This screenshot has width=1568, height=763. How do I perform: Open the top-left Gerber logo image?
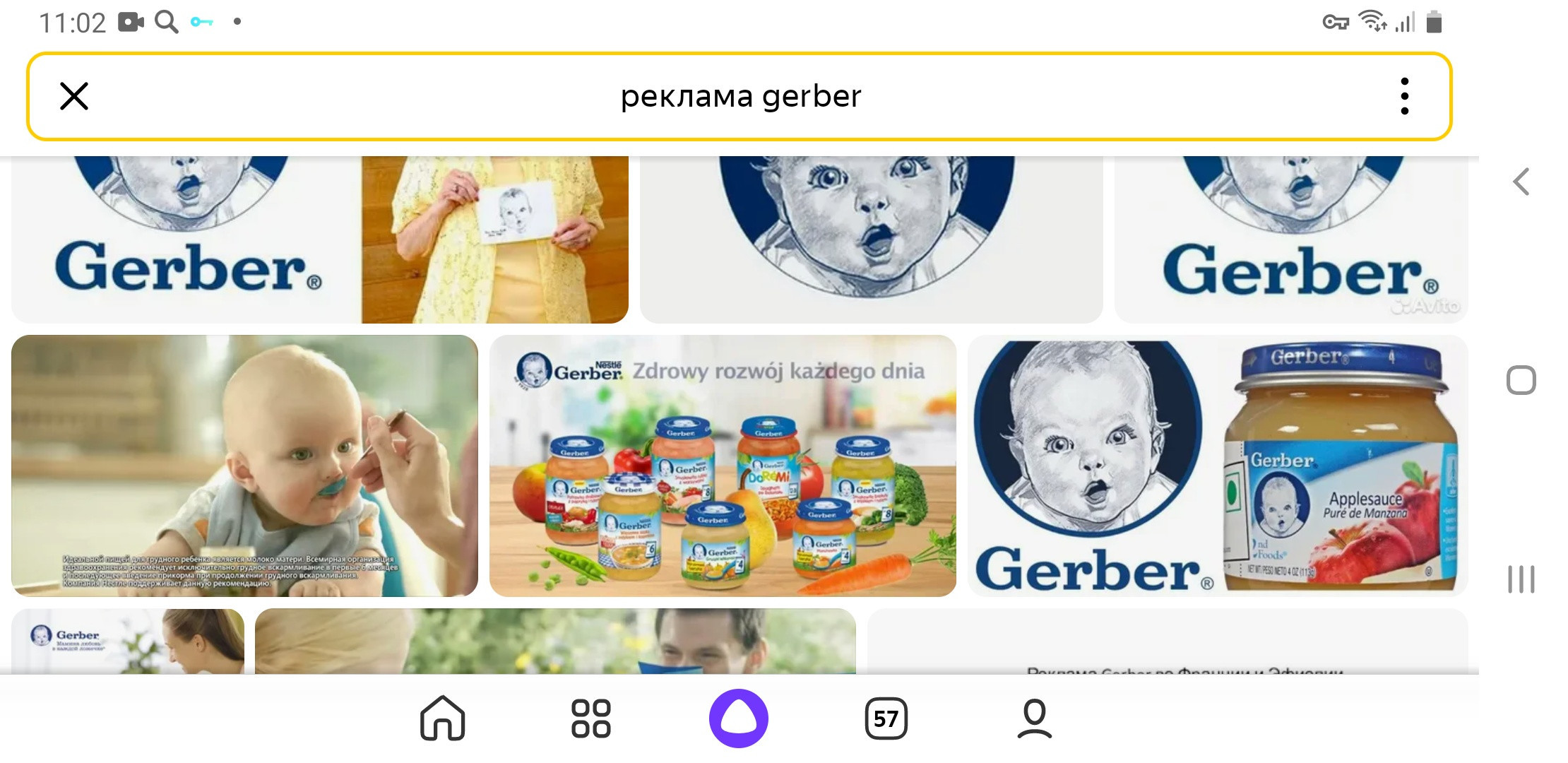point(186,239)
